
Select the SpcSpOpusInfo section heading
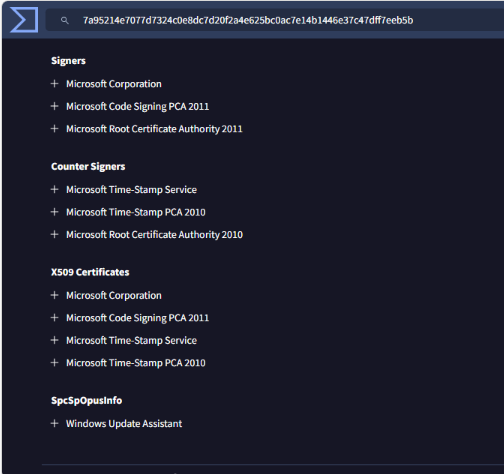click(87, 400)
